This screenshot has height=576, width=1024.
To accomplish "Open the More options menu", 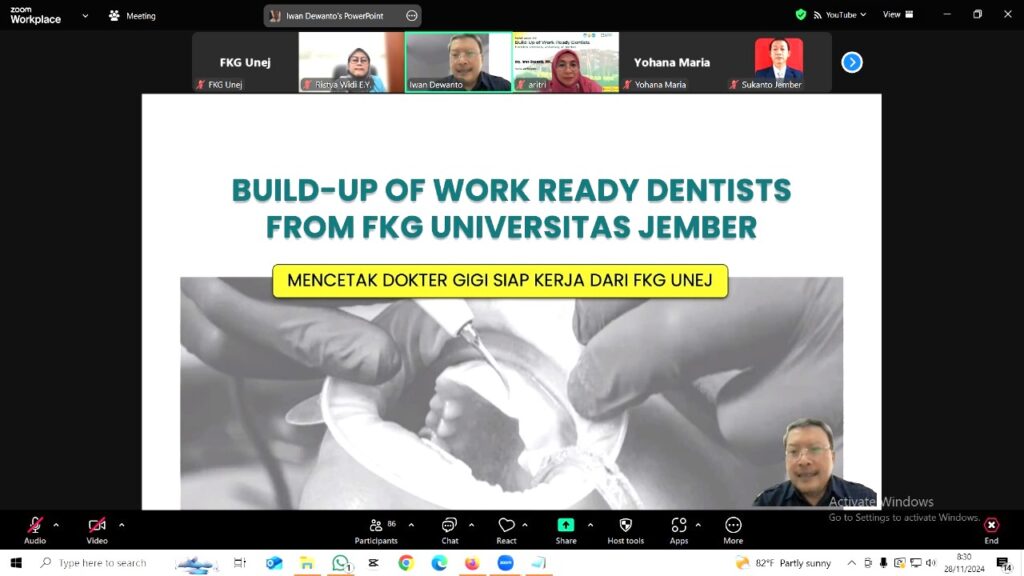I will (x=733, y=530).
